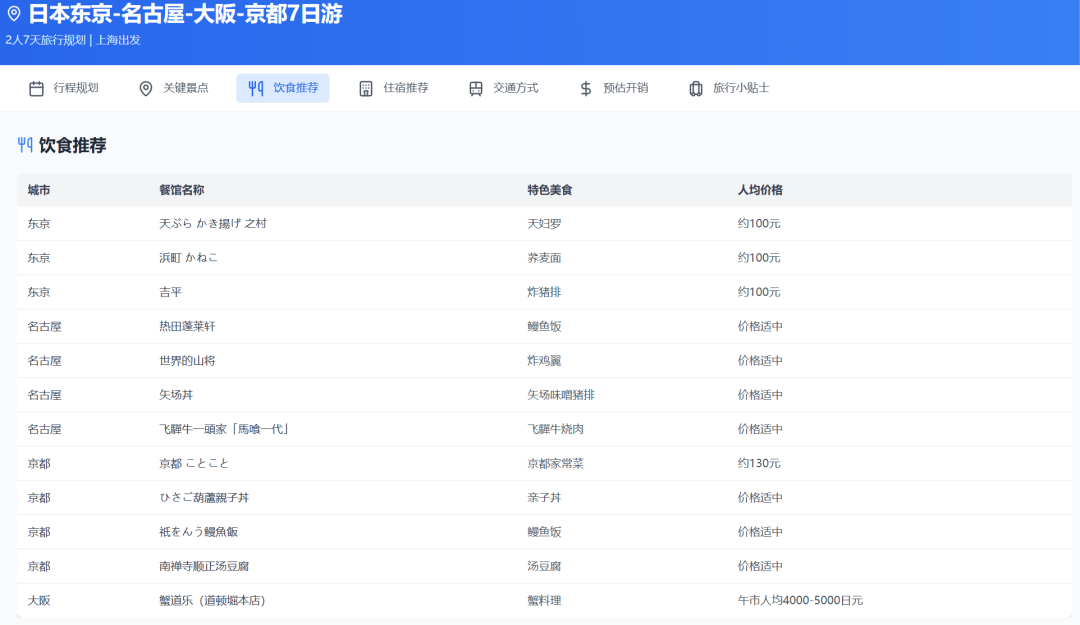This screenshot has height=625, width=1080.
Task: Click the fork-and-knife icon in 饮食推荐 tab
Action: (x=256, y=88)
